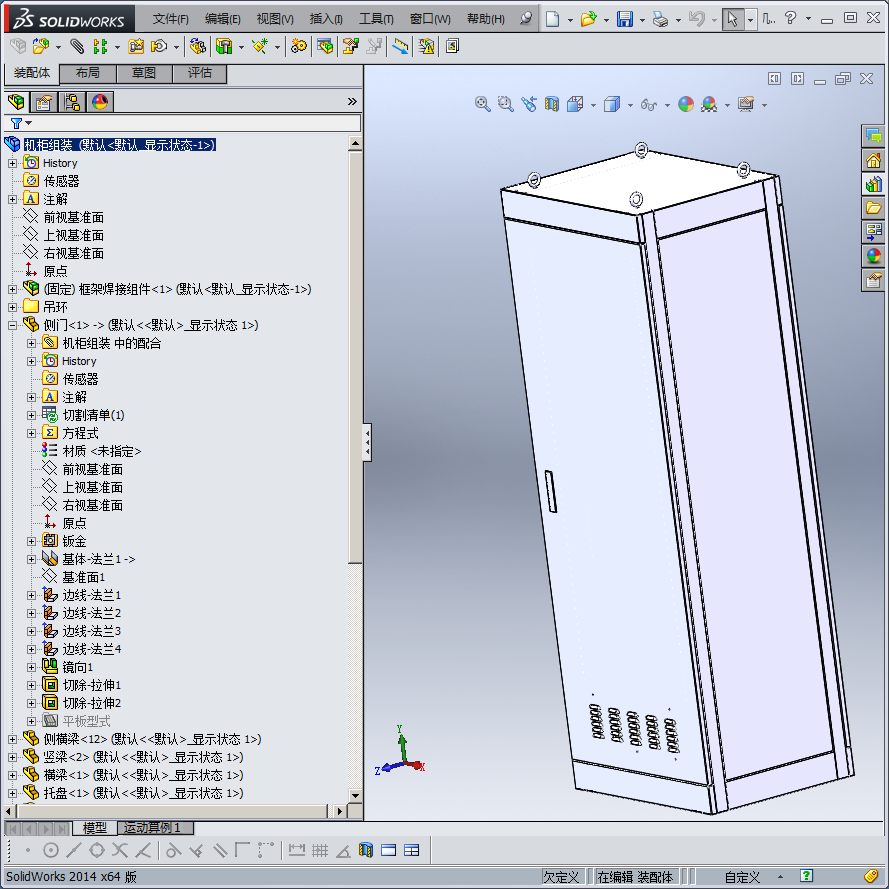Open the SolidWorks Resources home icon
The image size is (889, 889).
pyautogui.click(x=874, y=160)
